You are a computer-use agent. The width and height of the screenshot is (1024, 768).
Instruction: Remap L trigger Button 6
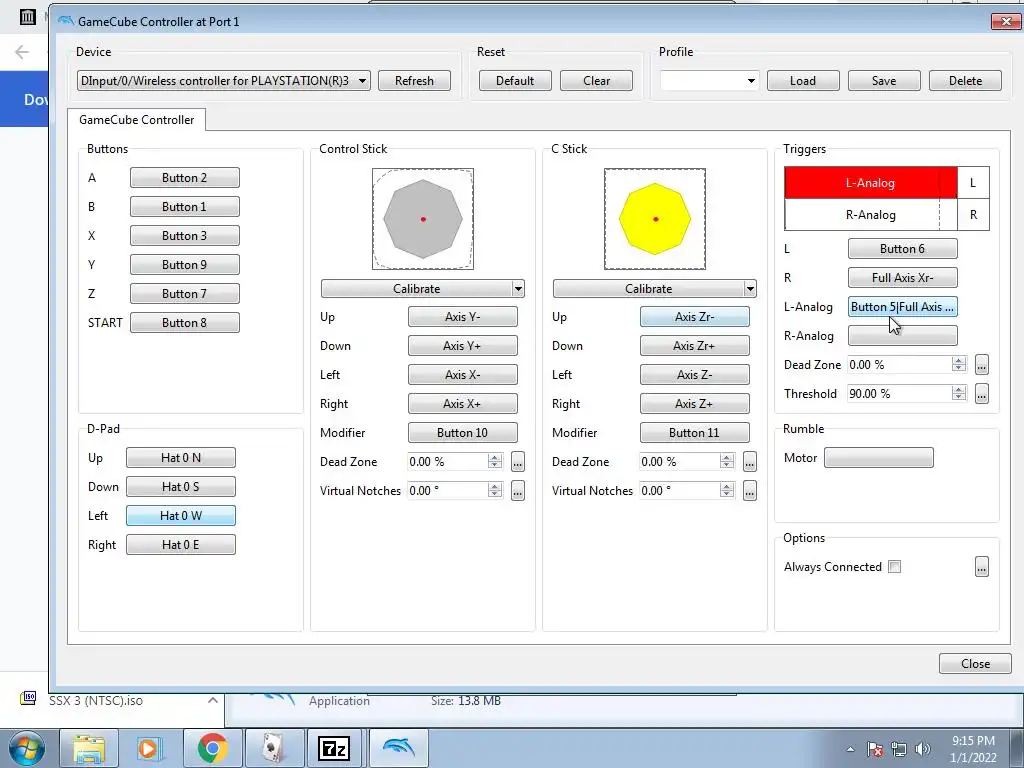(903, 249)
